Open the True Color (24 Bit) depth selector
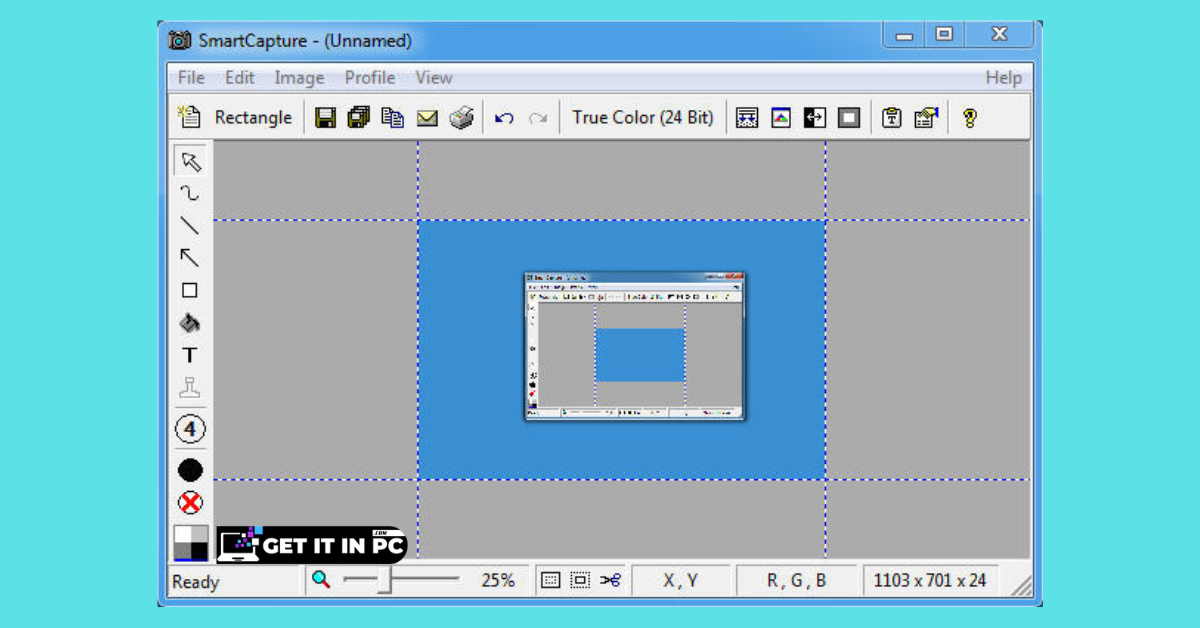The width and height of the screenshot is (1200, 628). (x=643, y=117)
